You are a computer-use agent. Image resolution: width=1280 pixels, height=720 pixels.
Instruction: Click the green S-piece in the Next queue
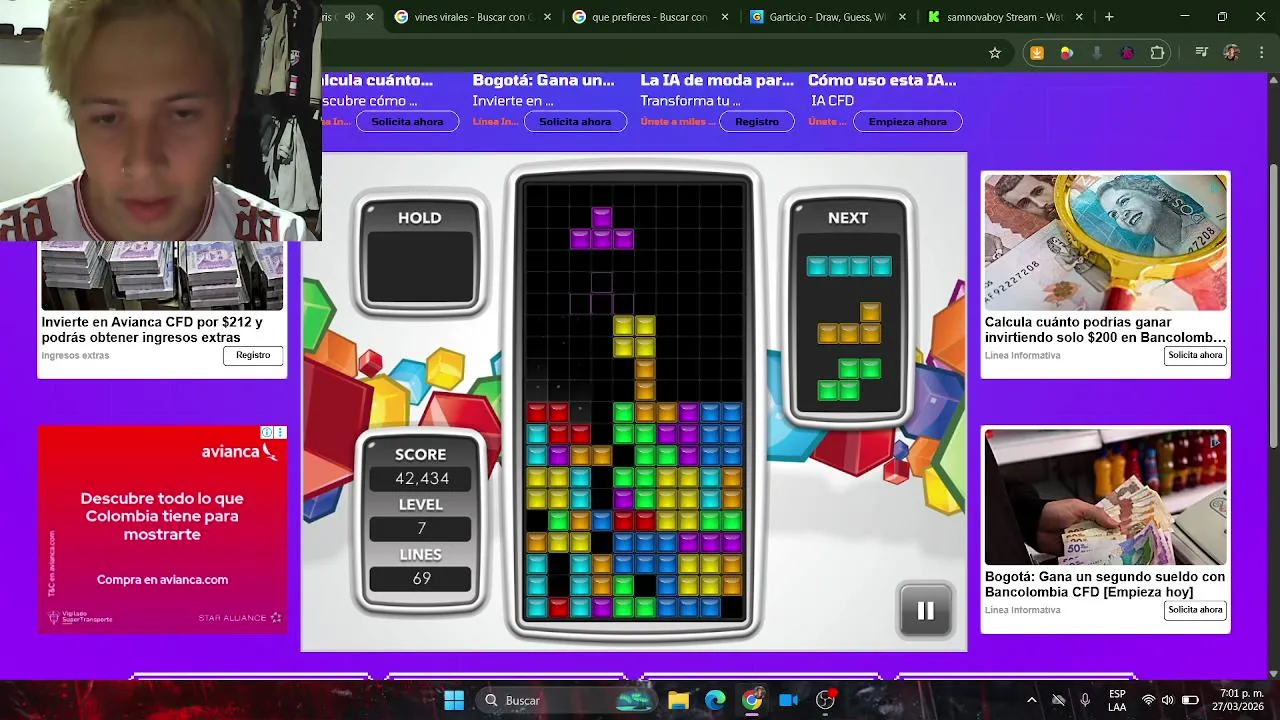[x=849, y=380]
